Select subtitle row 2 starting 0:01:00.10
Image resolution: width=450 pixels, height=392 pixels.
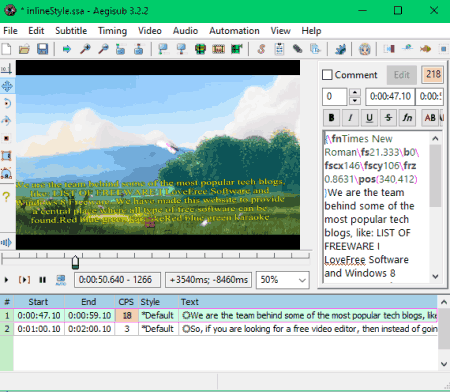pos(219,329)
